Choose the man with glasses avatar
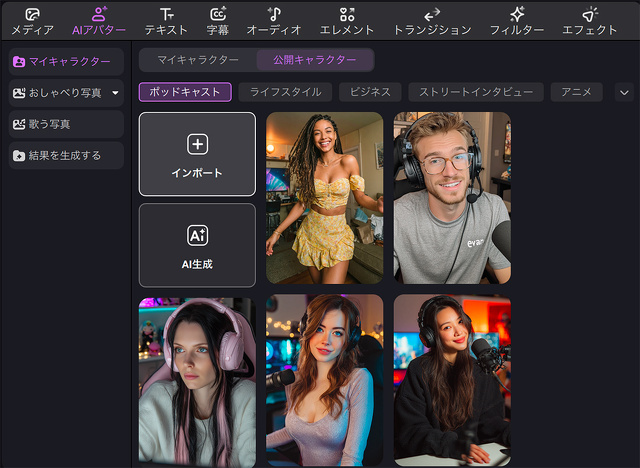The width and height of the screenshot is (640, 468). (452, 198)
